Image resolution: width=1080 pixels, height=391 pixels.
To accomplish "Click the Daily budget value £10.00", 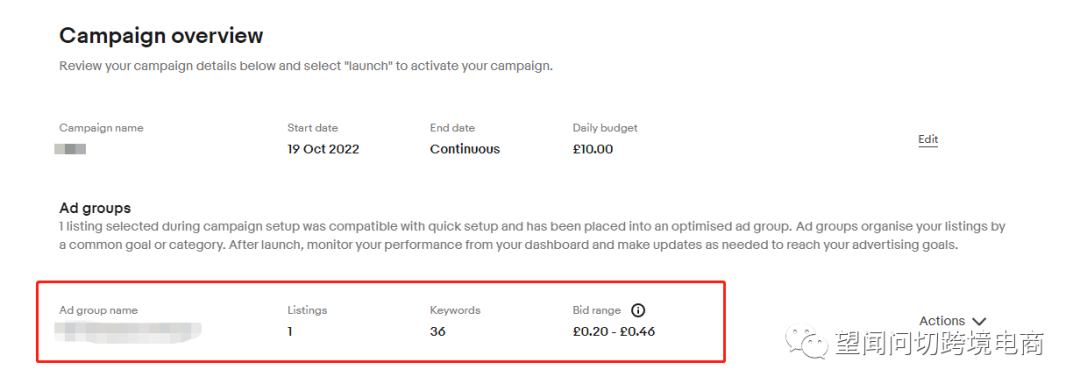I will [x=592, y=149].
